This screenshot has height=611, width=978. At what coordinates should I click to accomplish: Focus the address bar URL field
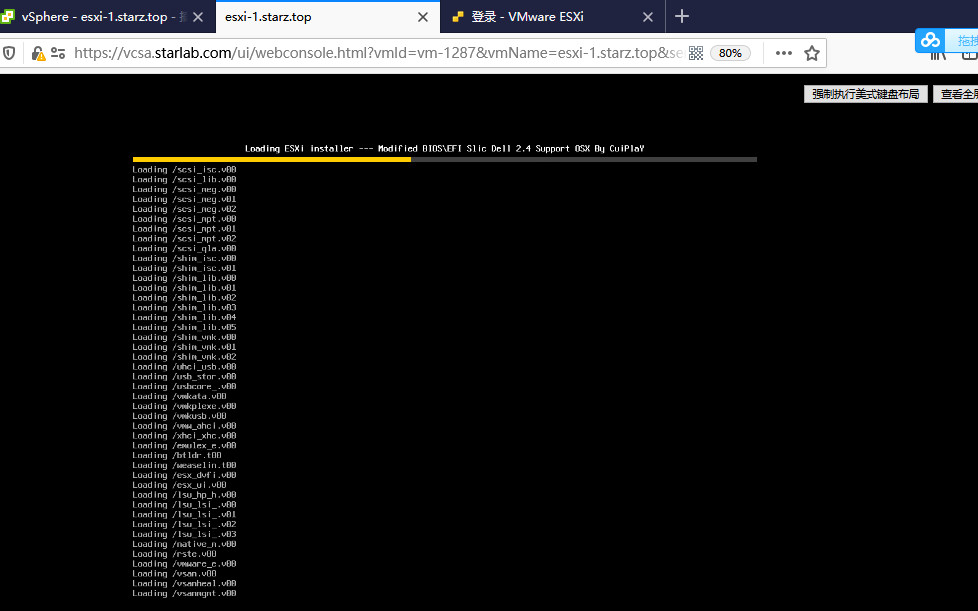[378, 53]
